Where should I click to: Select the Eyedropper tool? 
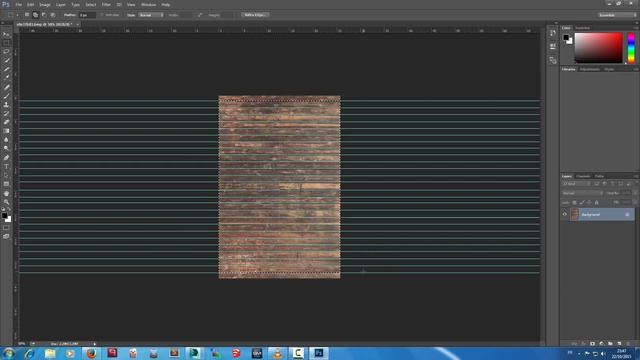click(x=6, y=78)
